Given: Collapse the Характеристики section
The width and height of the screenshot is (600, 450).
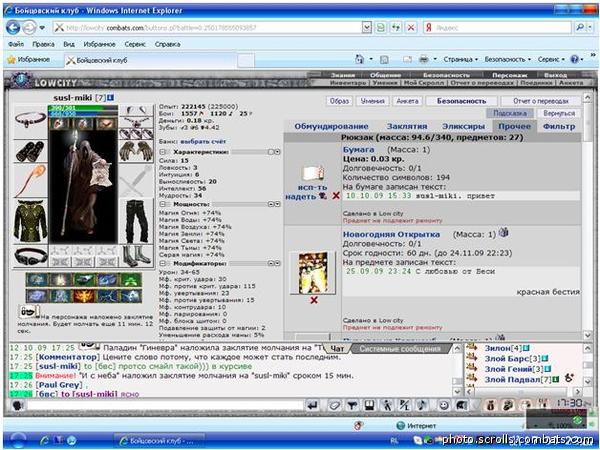Looking at the screenshot, I should click(x=162, y=152).
